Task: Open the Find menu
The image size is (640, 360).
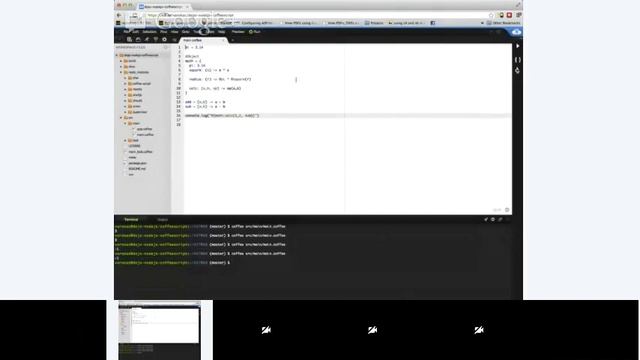Action: point(164,32)
